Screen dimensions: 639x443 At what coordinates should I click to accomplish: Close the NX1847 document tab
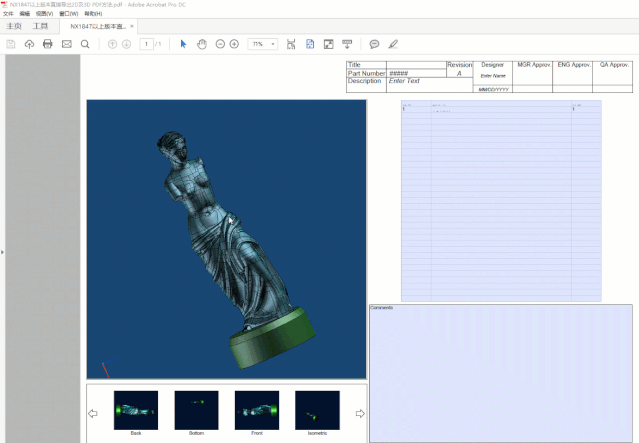[x=132, y=26]
